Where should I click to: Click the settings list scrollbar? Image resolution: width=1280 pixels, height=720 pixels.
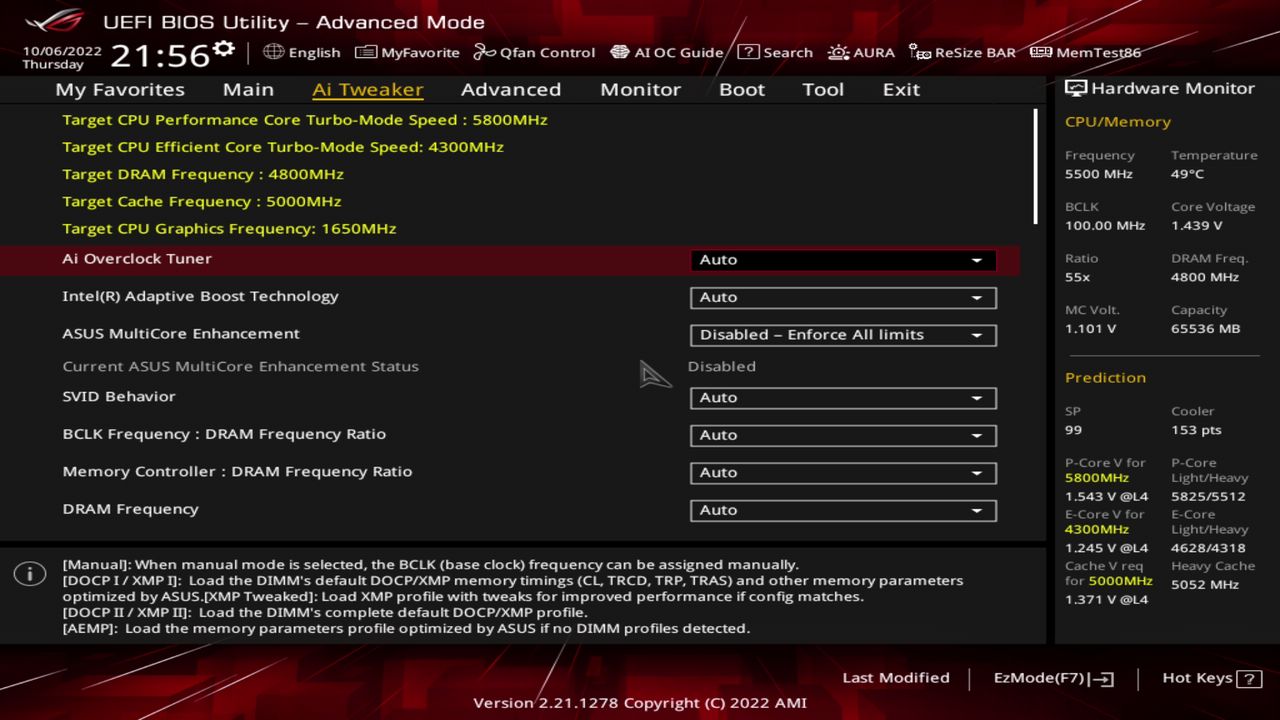pos(1035,166)
